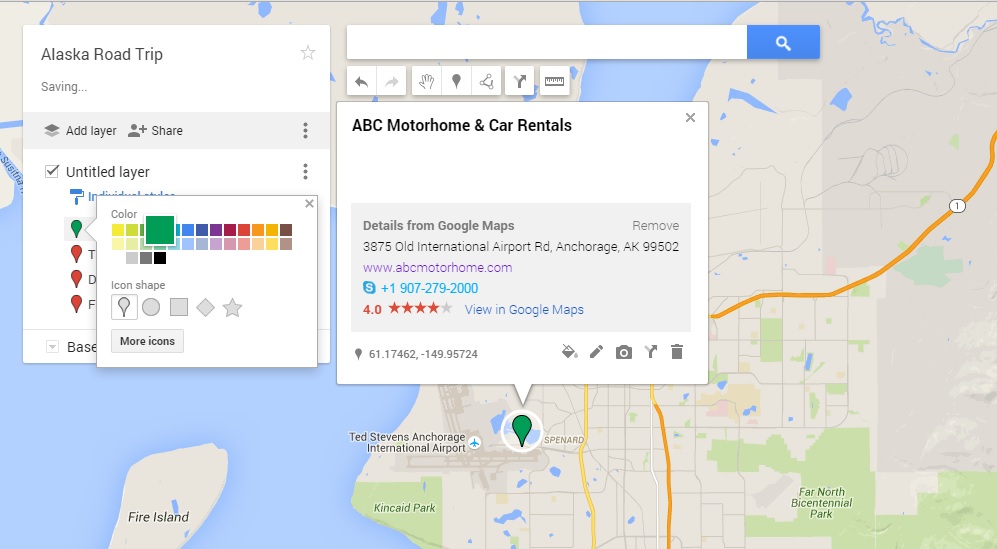Open map options three-dot menu beside Share
This screenshot has height=549, width=997.
tap(306, 130)
